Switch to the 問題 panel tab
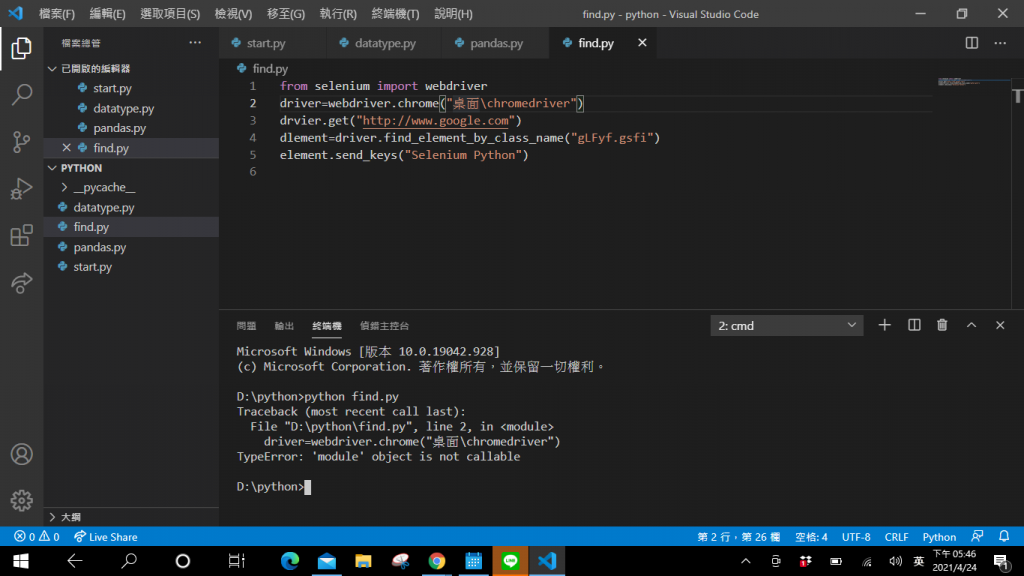Viewport: 1024px width, 576px height. click(x=246, y=326)
